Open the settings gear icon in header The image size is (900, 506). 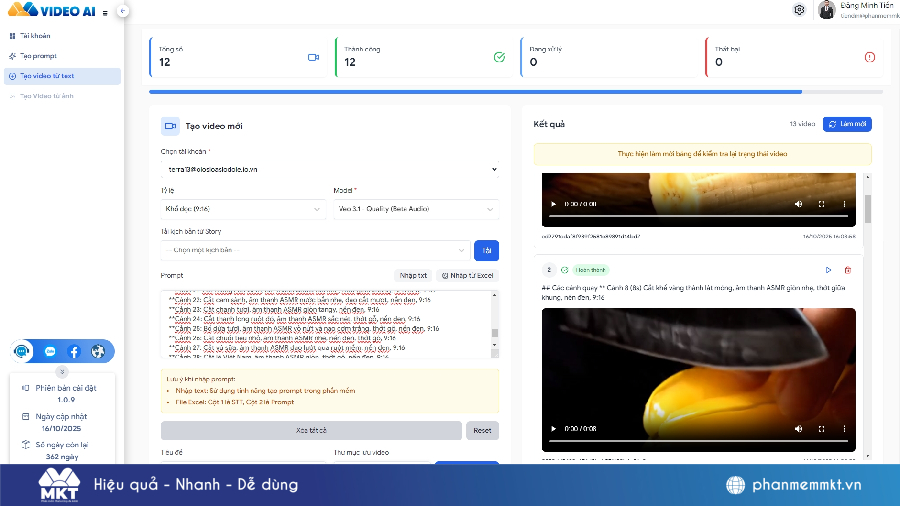799,10
